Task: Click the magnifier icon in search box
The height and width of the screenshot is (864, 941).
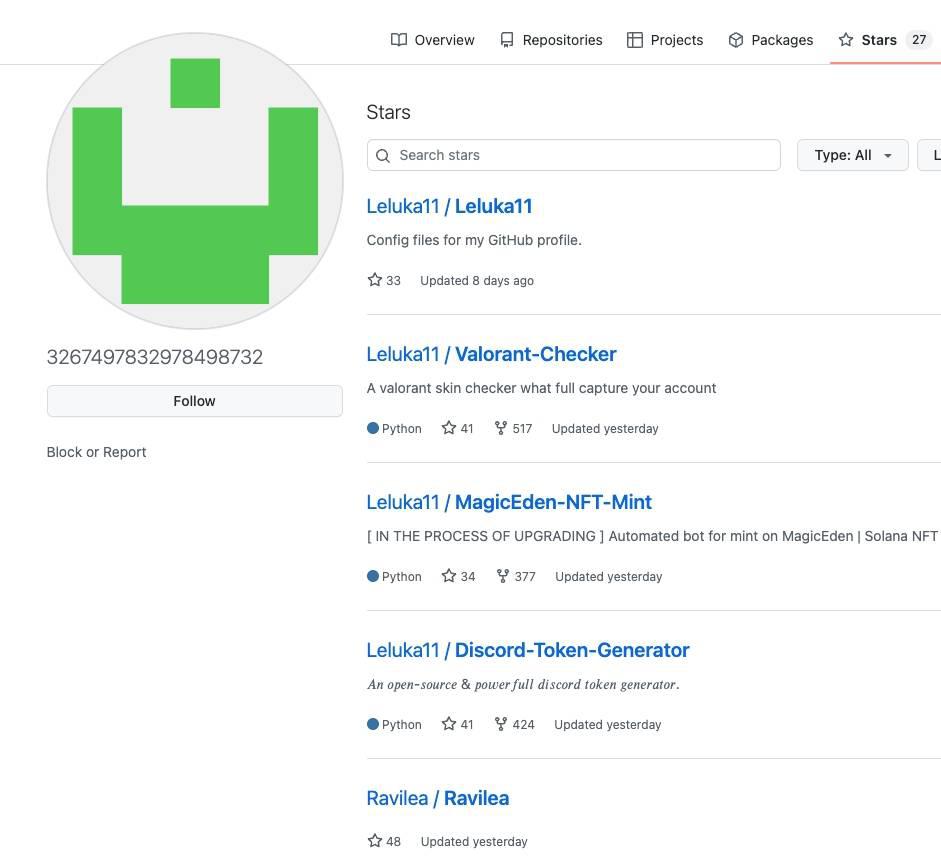Action: [x=383, y=156]
